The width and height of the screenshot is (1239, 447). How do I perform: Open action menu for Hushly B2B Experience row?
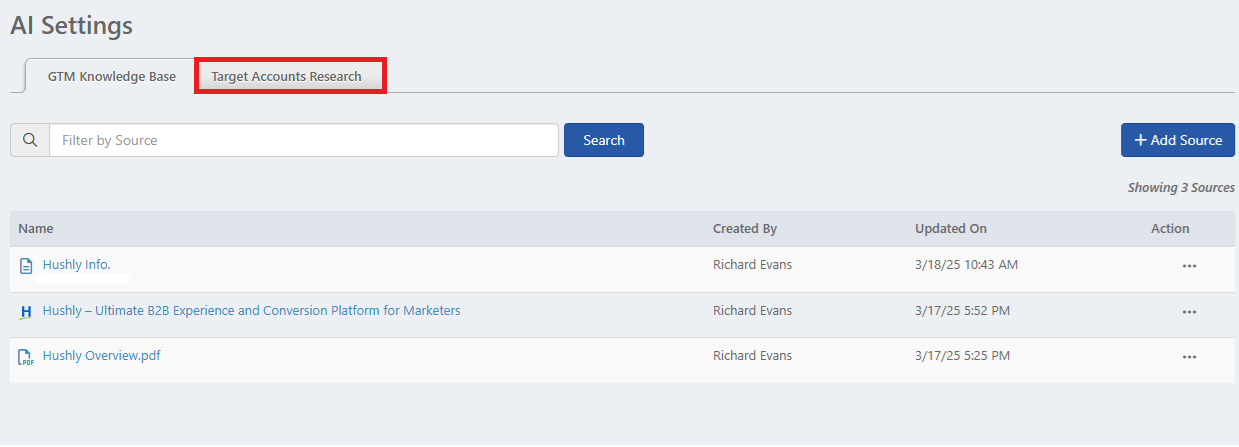click(1189, 312)
